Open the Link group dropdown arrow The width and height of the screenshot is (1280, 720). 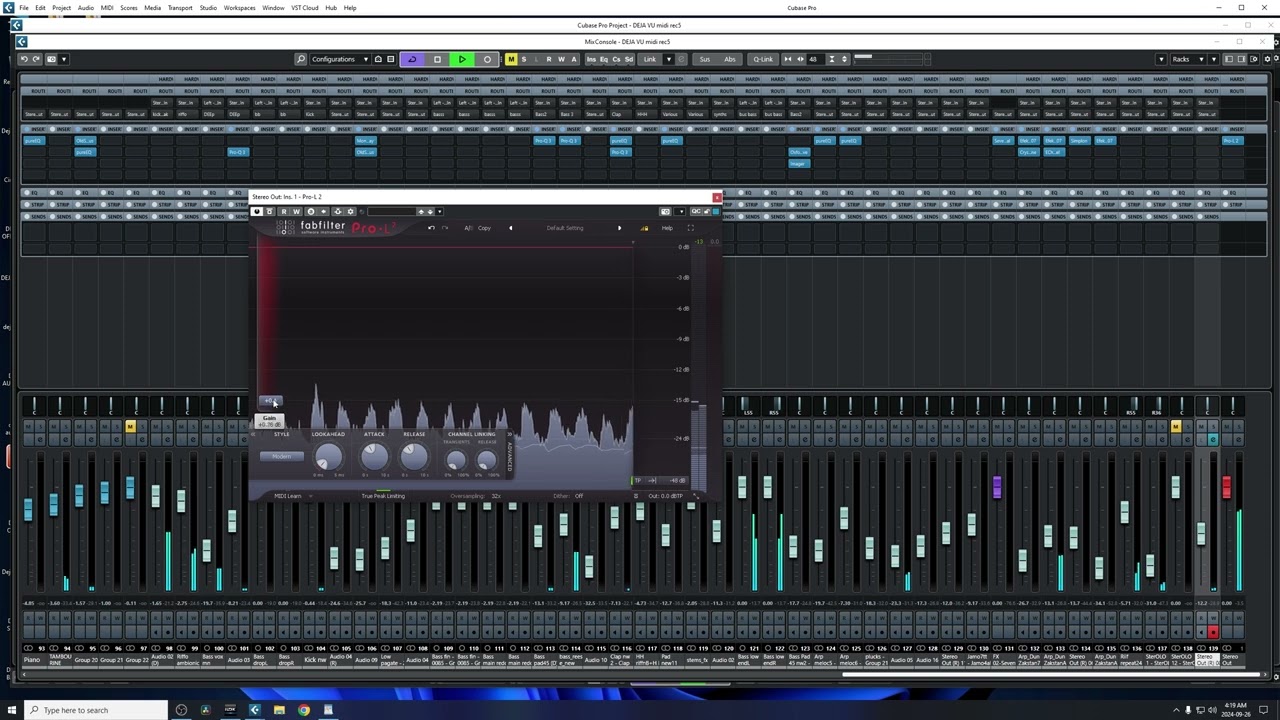(669, 59)
